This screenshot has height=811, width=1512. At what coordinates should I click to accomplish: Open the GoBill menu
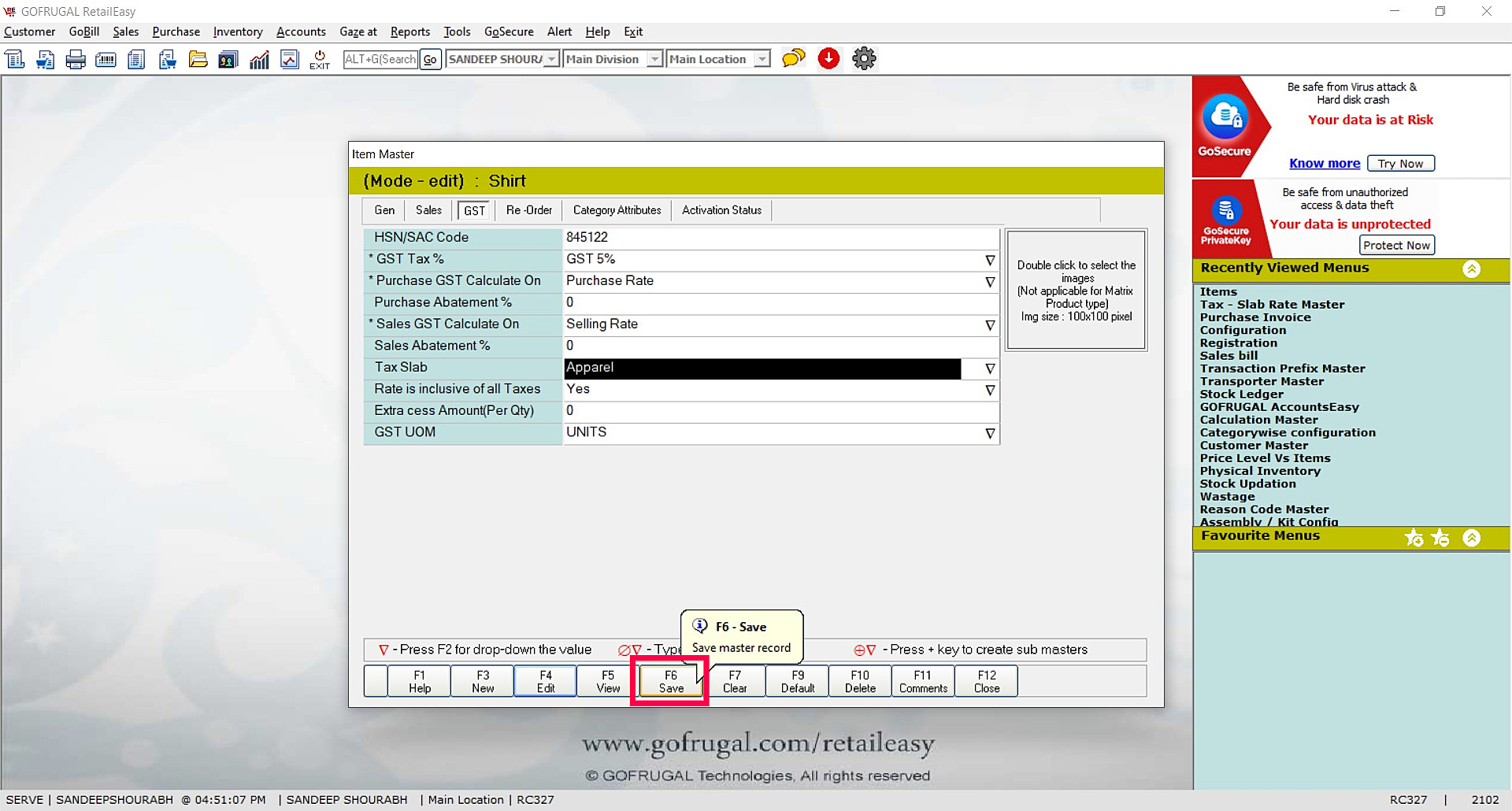tap(84, 31)
